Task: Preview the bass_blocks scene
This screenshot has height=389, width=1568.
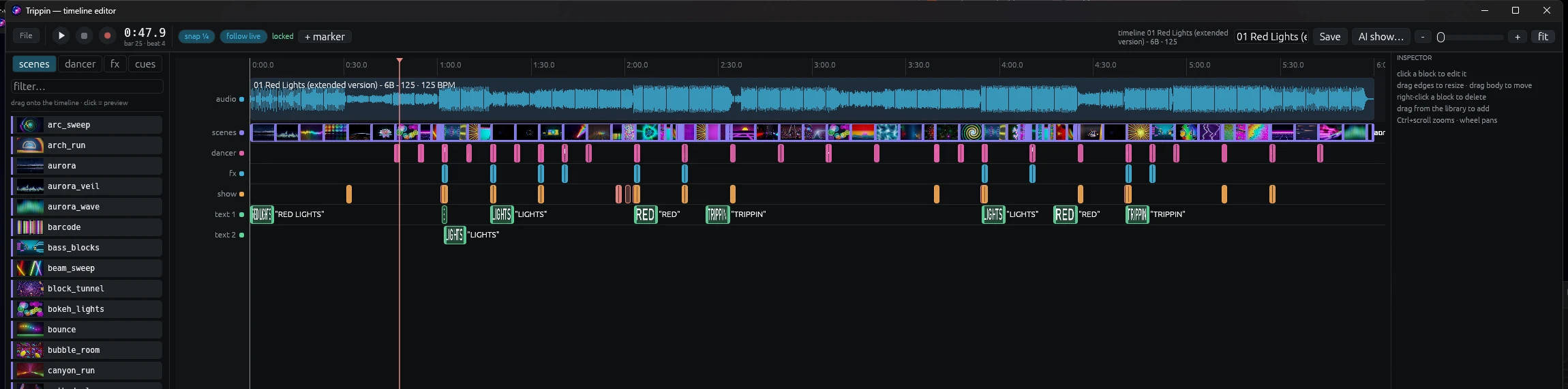Action: 87,248
